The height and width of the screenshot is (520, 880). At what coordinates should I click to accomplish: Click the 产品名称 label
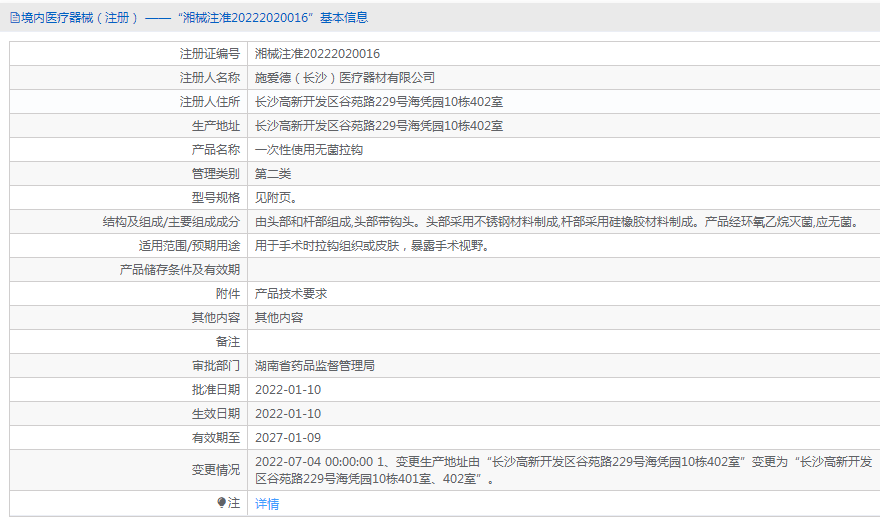pyautogui.click(x=216, y=150)
